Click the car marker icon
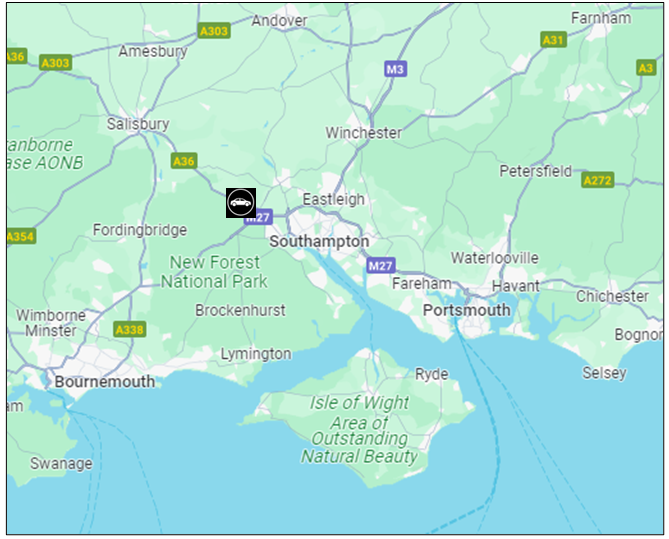Viewport: 669px width, 539px height. click(x=241, y=203)
